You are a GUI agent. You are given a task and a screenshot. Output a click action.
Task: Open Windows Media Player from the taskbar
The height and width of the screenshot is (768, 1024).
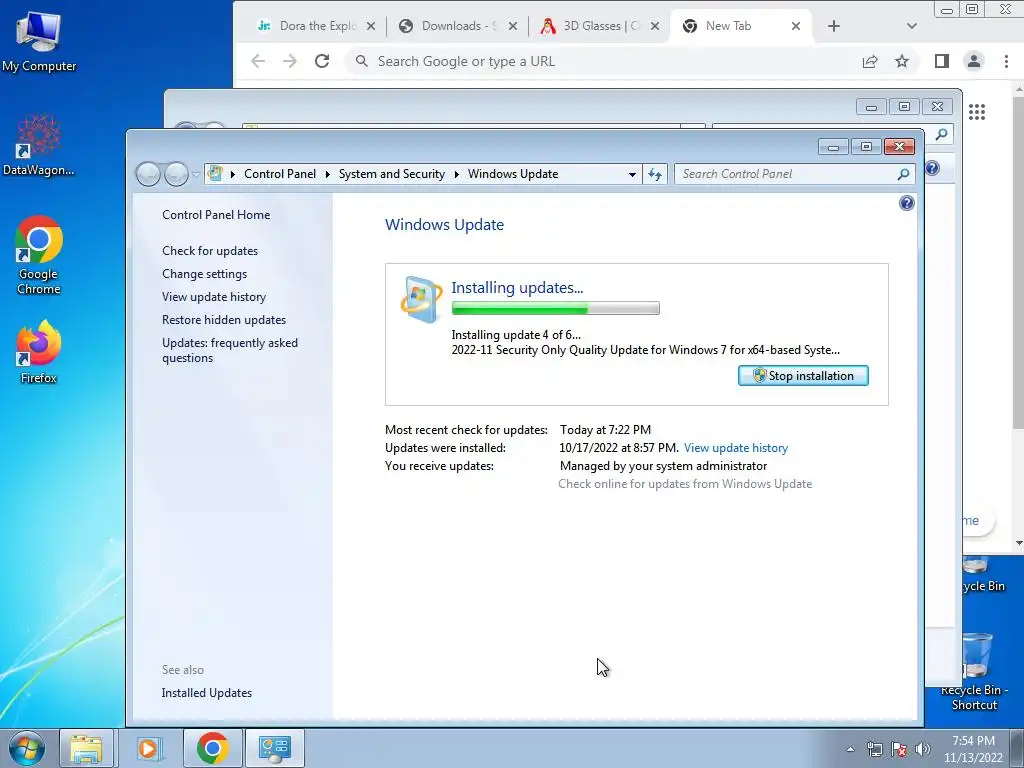click(x=148, y=748)
